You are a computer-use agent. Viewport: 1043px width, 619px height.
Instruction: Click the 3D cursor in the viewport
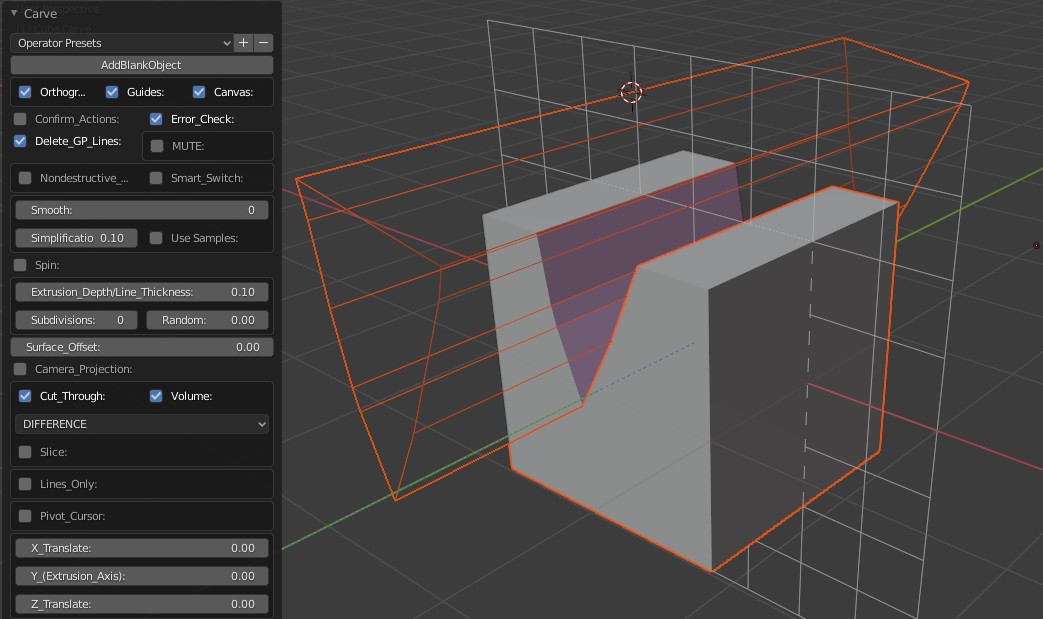click(x=631, y=92)
